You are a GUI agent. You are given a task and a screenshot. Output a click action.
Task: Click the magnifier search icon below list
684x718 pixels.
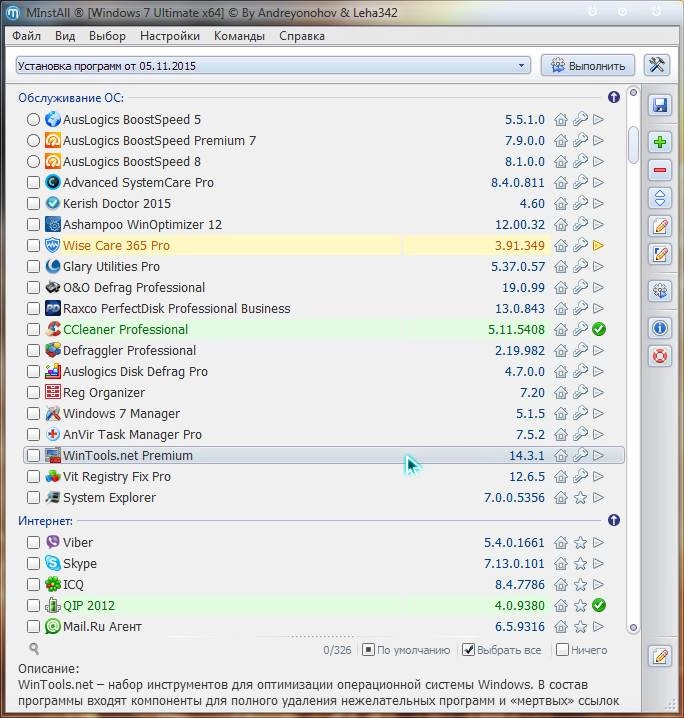33,648
